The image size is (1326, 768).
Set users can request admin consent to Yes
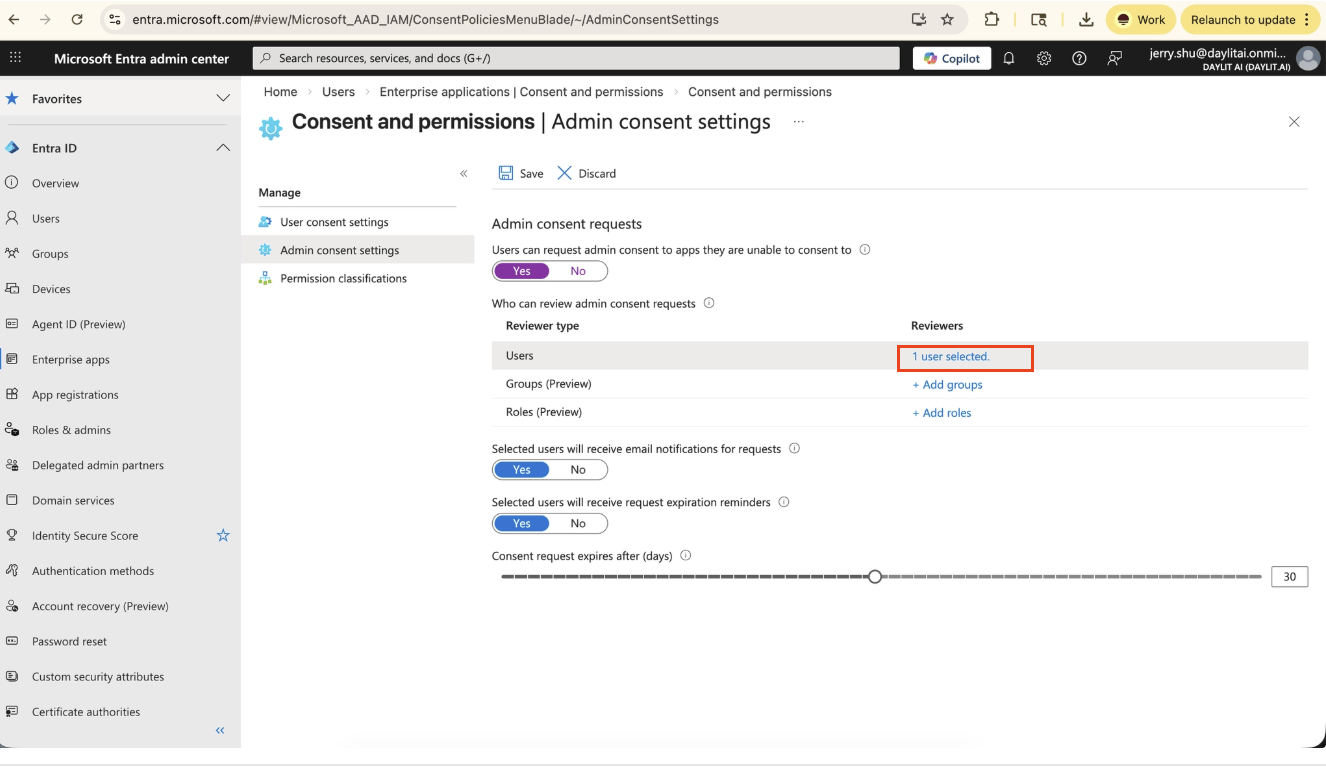(x=522, y=271)
